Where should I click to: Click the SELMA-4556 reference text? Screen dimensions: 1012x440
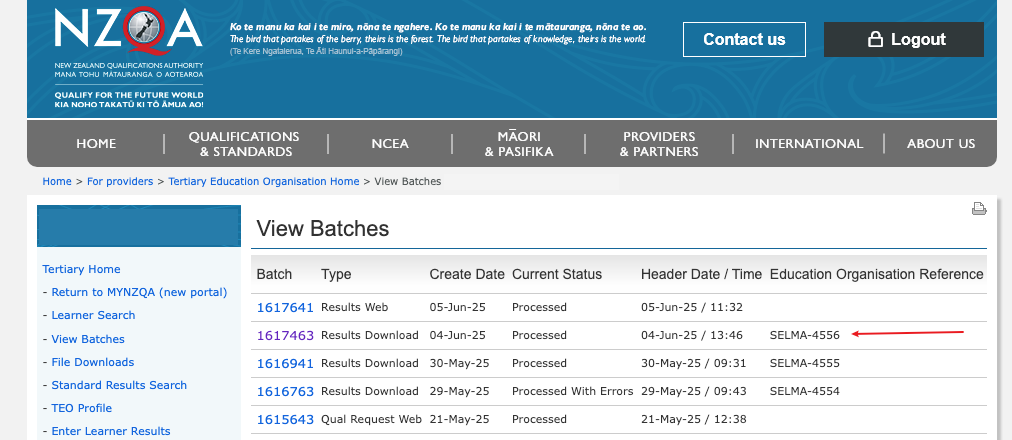[805, 335]
